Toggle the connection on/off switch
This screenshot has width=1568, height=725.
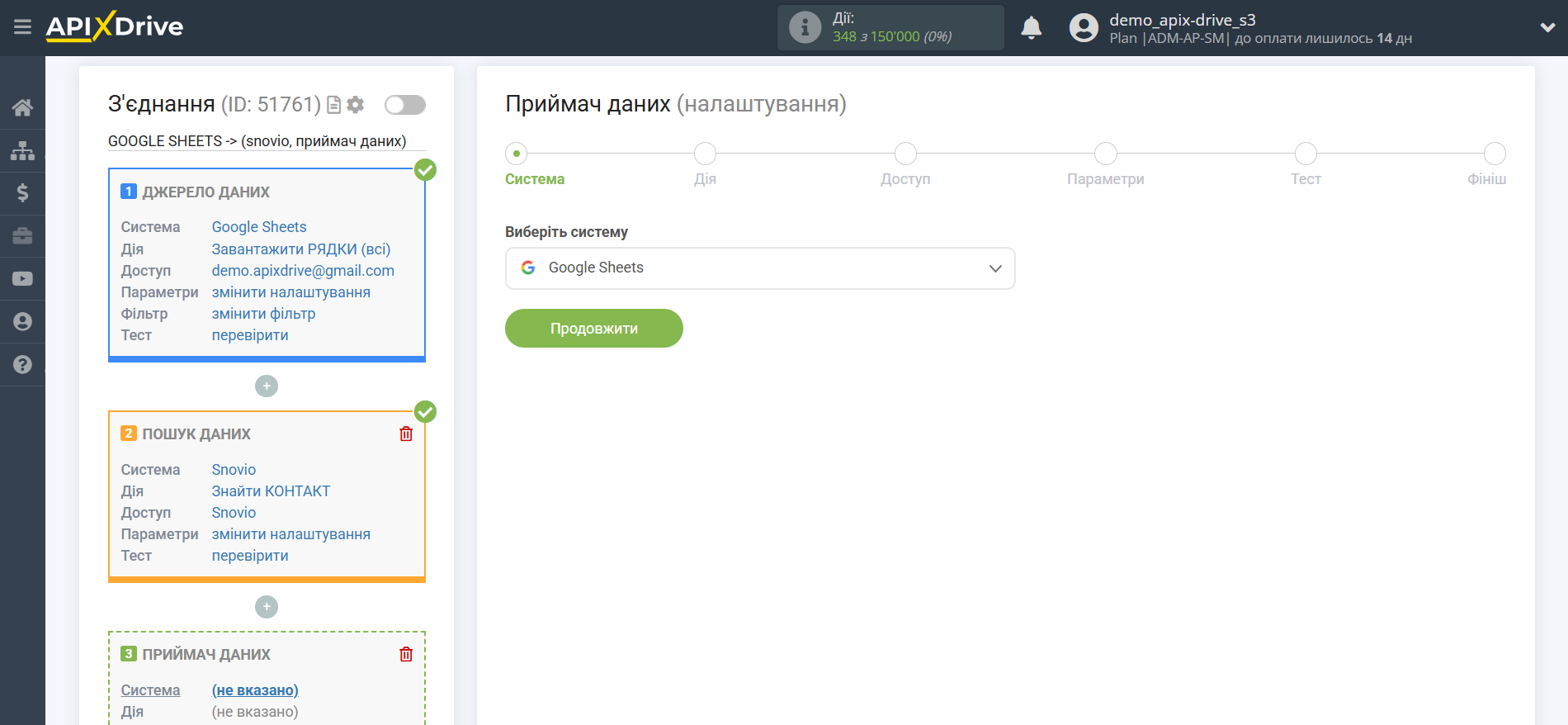404,105
